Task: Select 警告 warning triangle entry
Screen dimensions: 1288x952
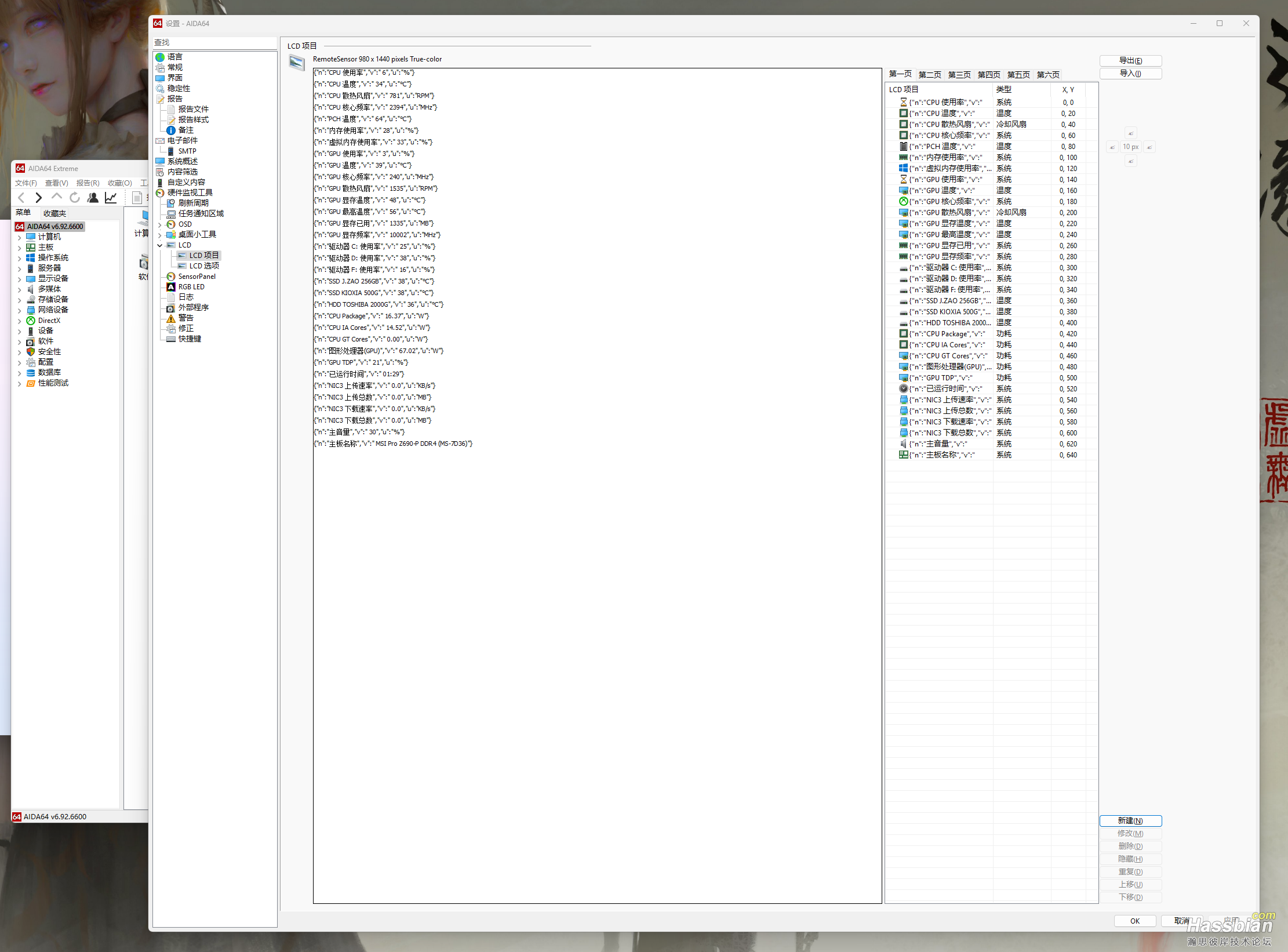Action: 171,318
